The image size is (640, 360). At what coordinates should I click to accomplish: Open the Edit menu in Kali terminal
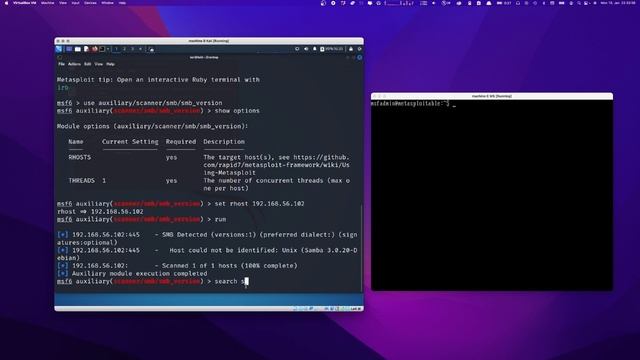click(87, 64)
